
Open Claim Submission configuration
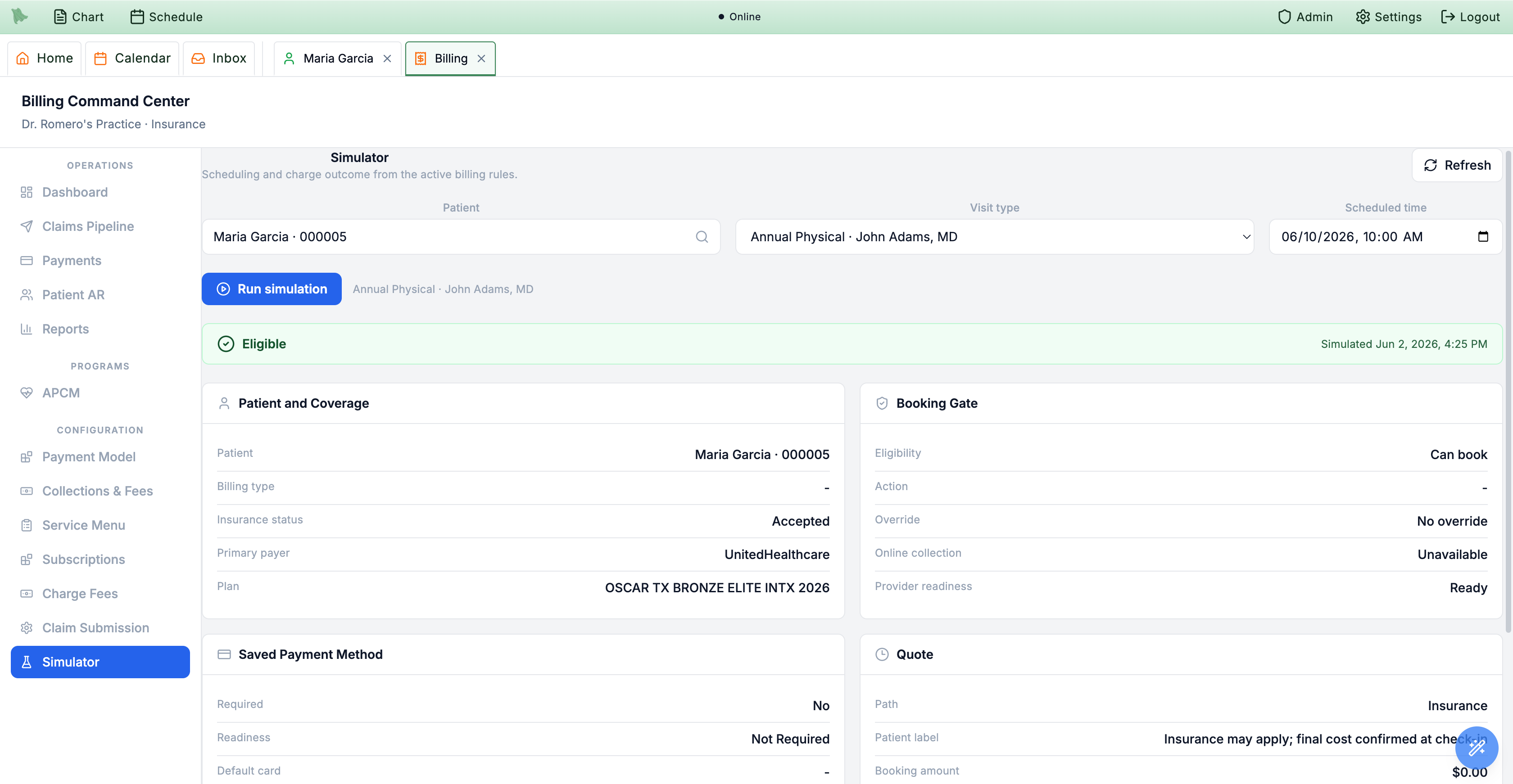[x=100, y=627]
